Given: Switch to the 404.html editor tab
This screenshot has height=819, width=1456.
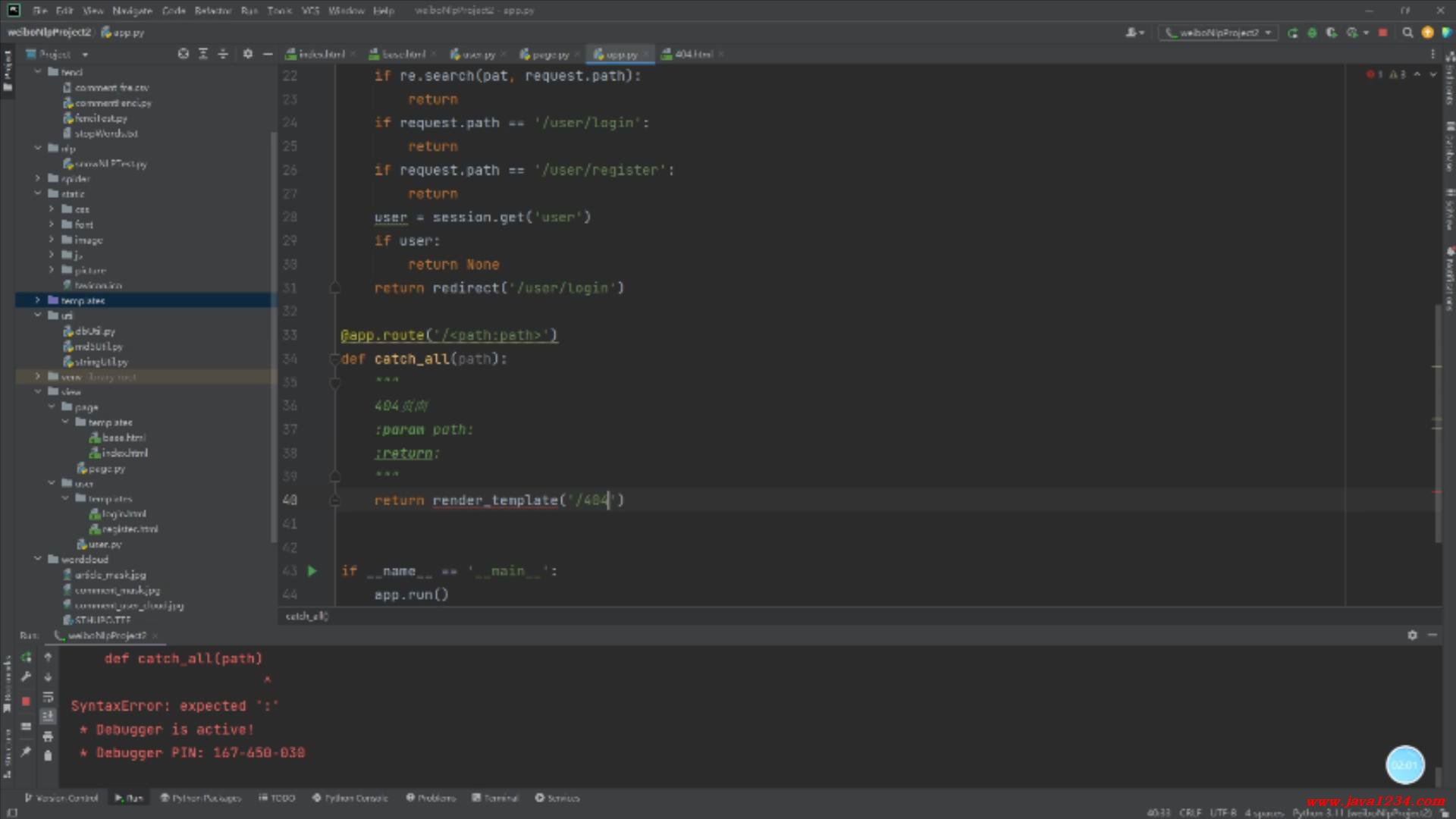Looking at the screenshot, I should (692, 55).
